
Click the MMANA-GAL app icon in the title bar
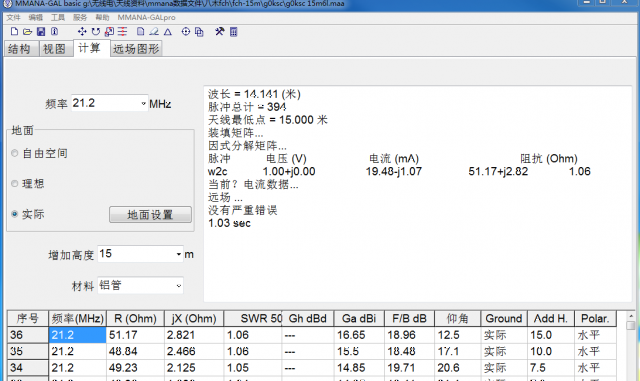pos(7,4)
